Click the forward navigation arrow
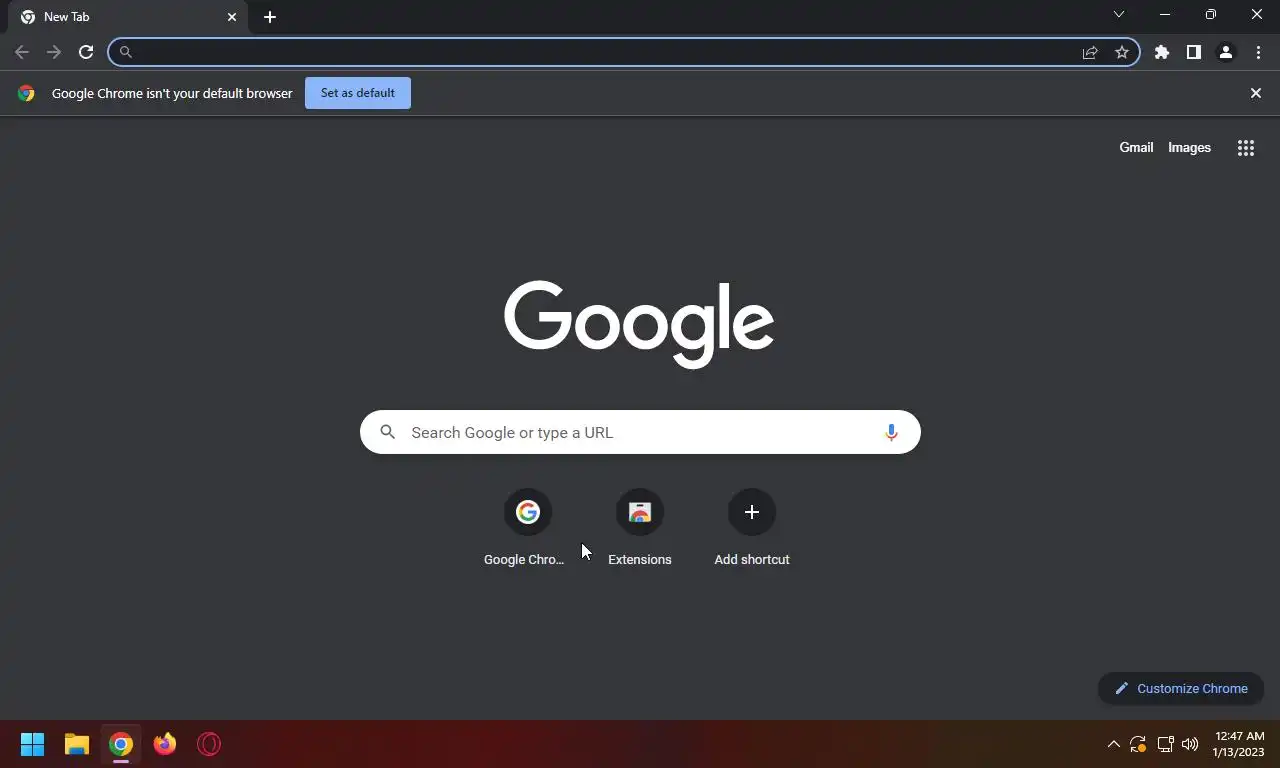The width and height of the screenshot is (1280, 768). point(54,52)
